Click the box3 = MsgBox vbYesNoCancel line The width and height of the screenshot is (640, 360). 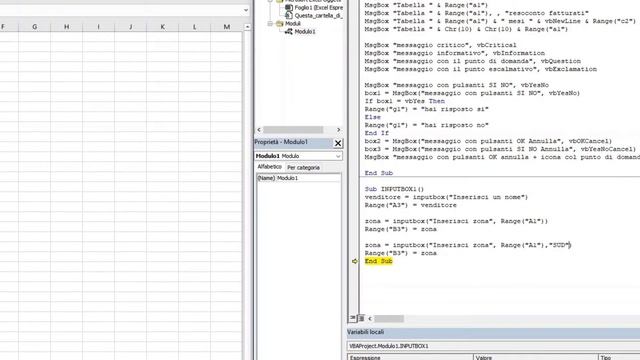pos(500,149)
